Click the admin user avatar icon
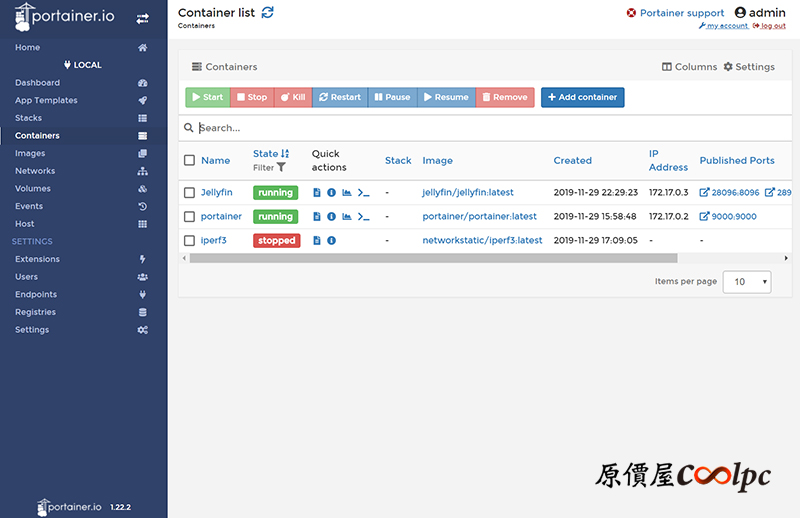The width and height of the screenshot is (800, 518). (740, 12)
